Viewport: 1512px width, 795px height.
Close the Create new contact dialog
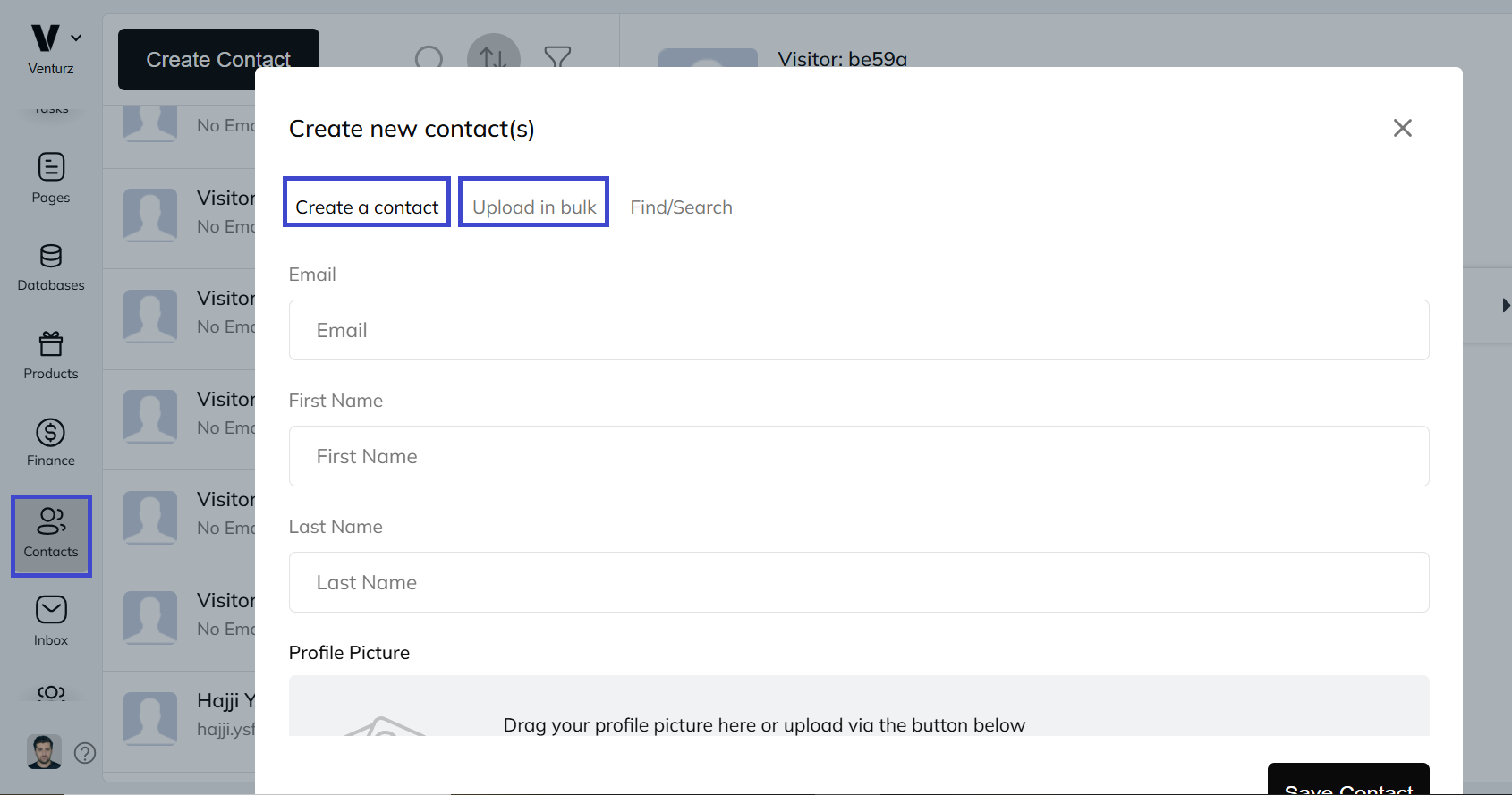coord(1402,128)
